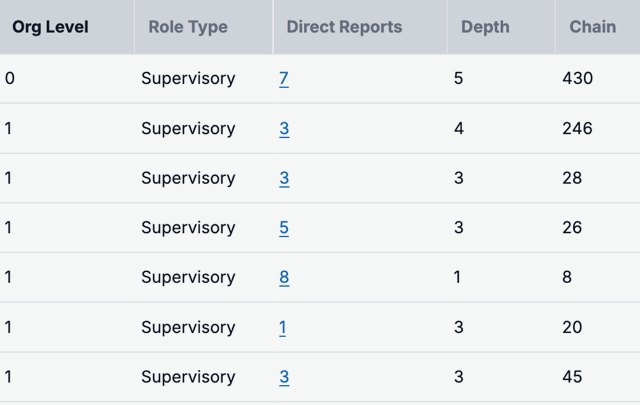Open the direct reports link showing 7

pos(284,79)
